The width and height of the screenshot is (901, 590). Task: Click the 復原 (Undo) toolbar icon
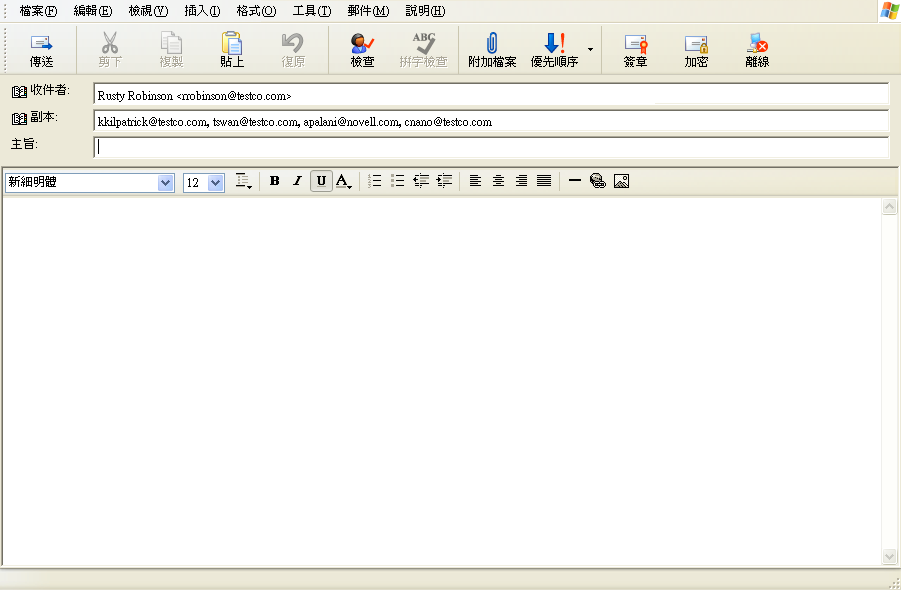pos(292,43)
